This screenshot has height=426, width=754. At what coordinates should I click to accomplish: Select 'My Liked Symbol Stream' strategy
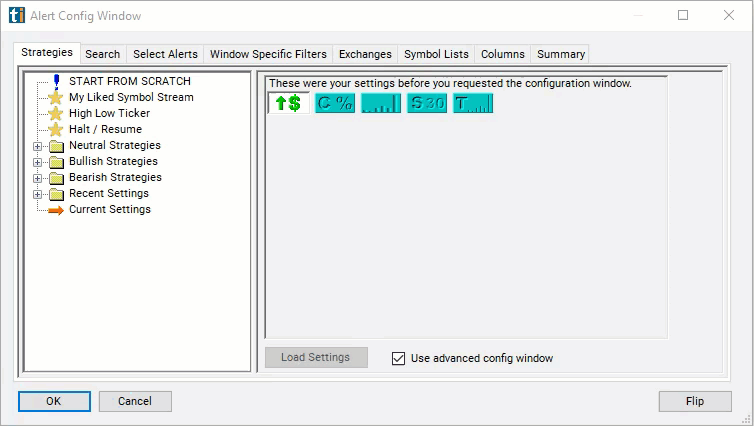[x=131, y=97]
